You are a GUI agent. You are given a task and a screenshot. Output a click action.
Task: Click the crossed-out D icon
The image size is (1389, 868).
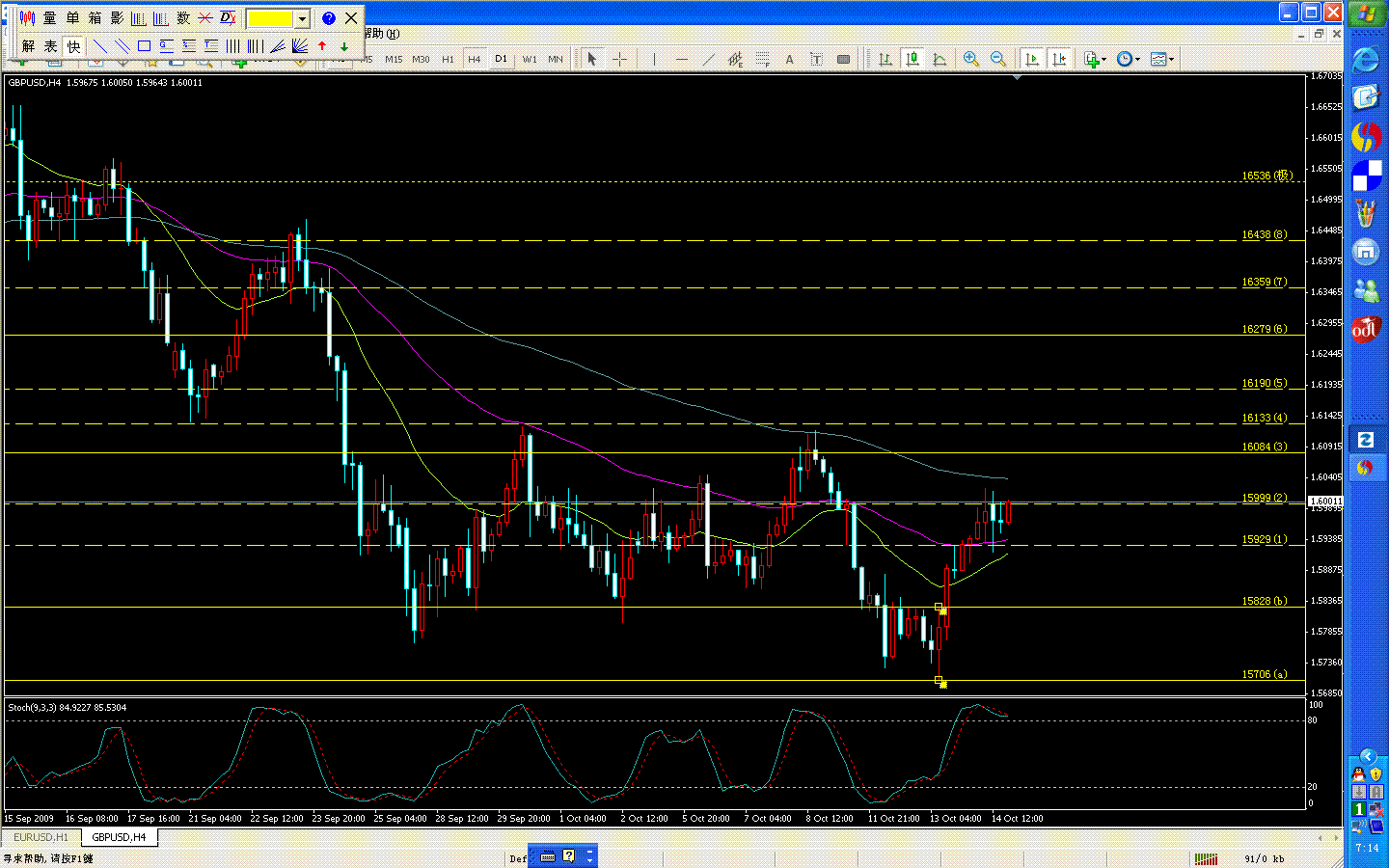coord(228,18)
